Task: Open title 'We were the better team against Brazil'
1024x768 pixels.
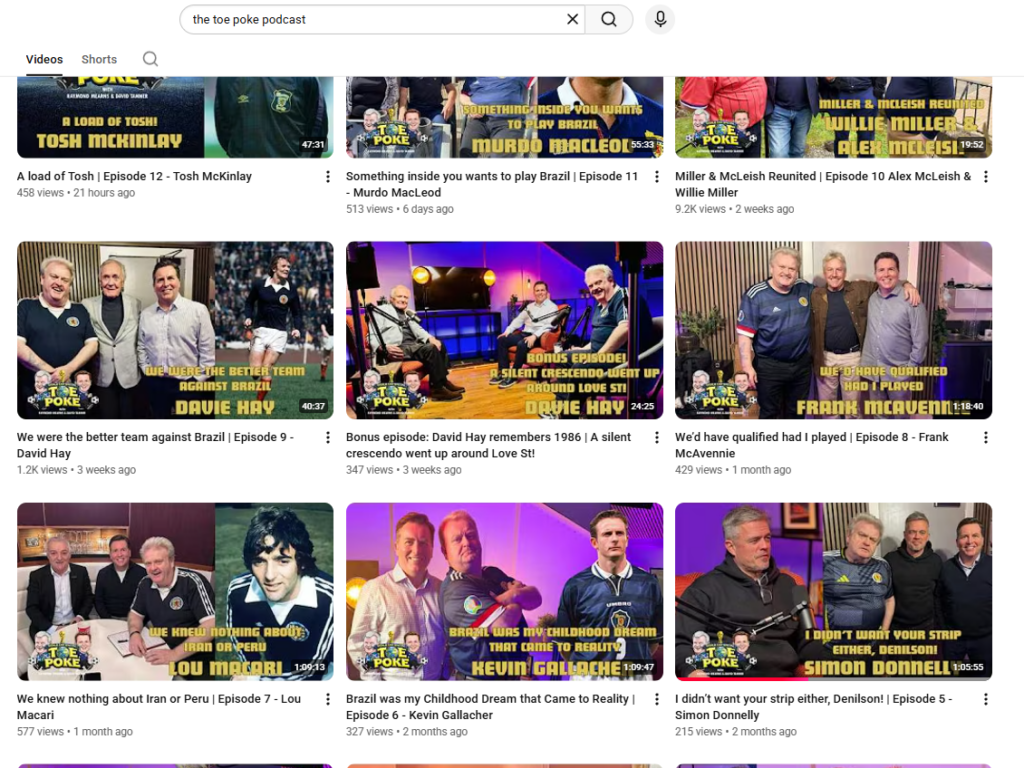Action: pos(155,445)
